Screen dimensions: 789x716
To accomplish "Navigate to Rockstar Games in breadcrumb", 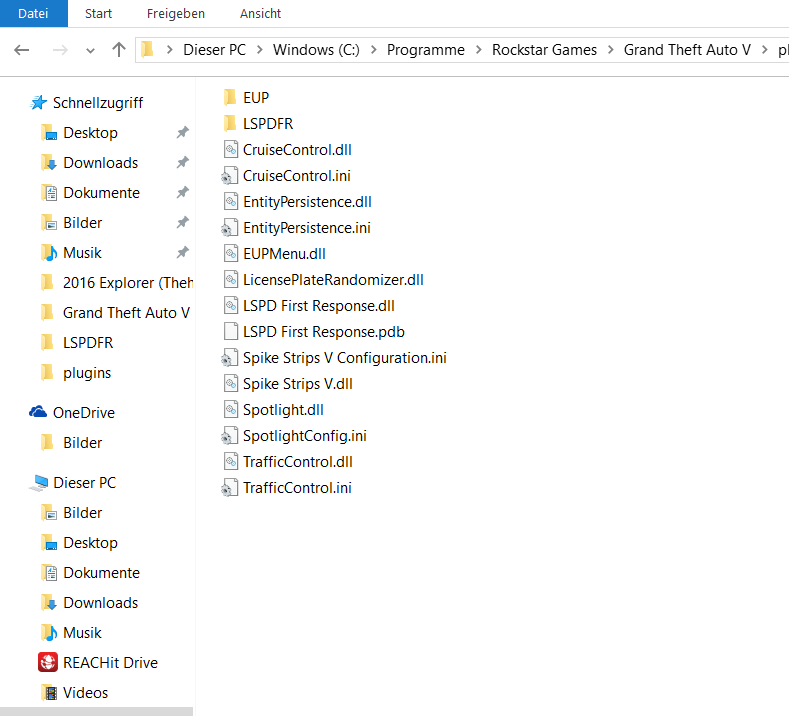I will (x=544, y=50).
